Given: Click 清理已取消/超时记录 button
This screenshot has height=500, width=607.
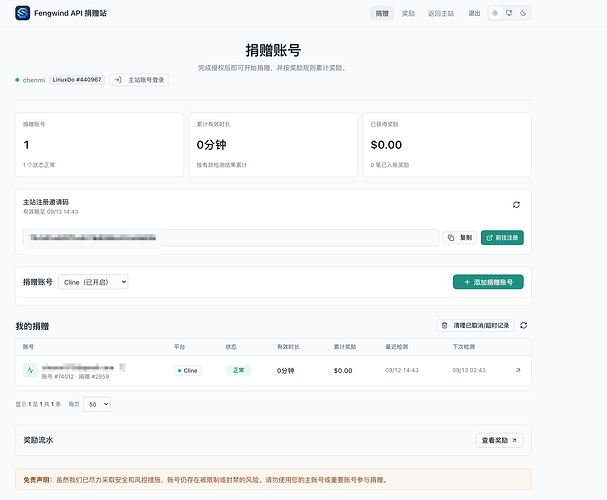Looking at the screenshot, I should point(475,325).
